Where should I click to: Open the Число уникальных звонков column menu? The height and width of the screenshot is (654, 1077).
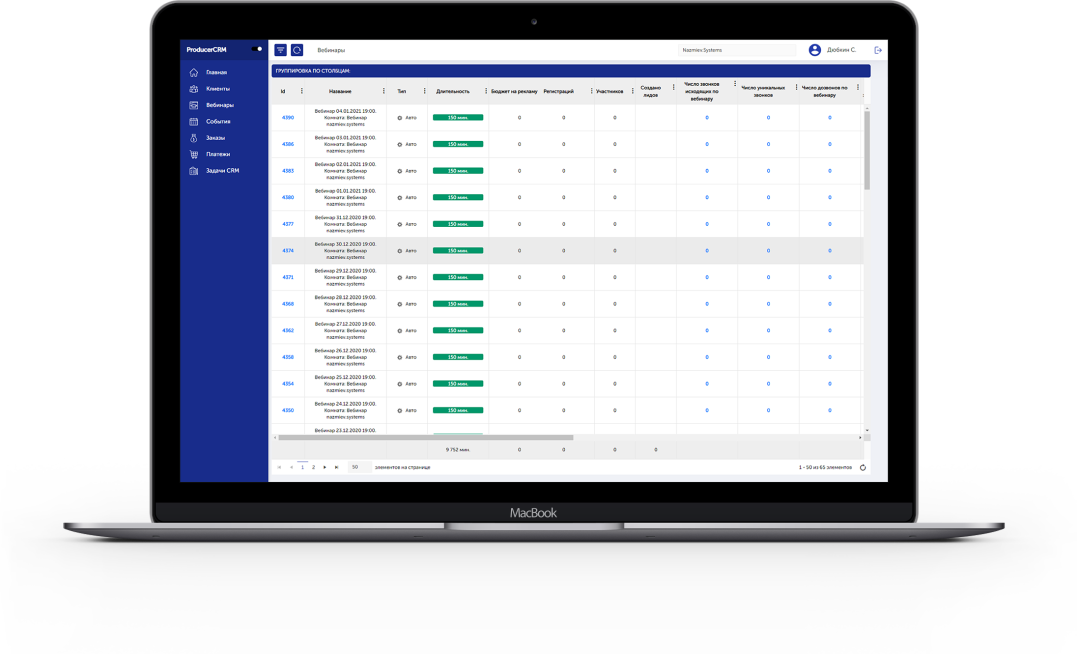pos(796,87)
